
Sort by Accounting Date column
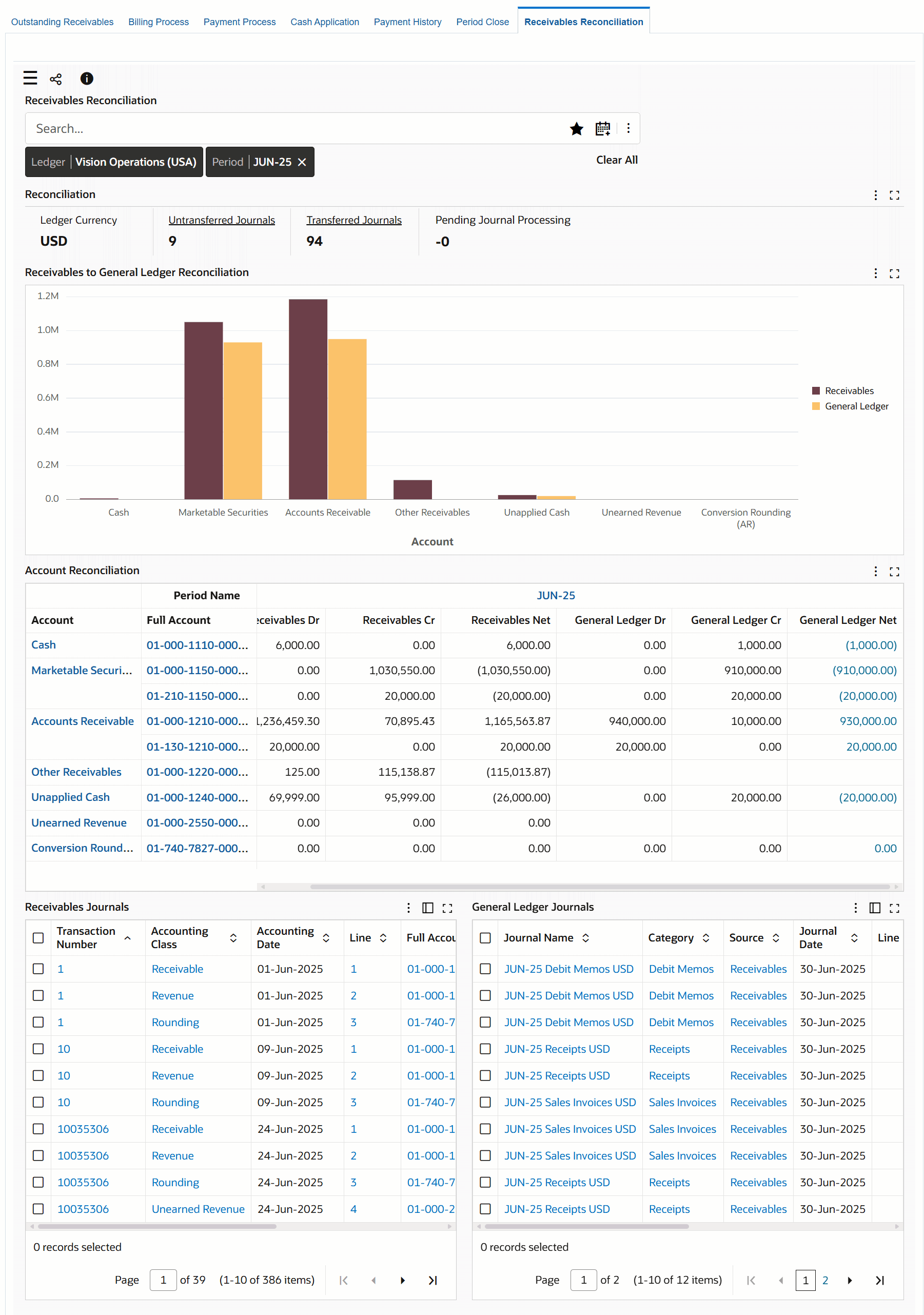[326, 937]
